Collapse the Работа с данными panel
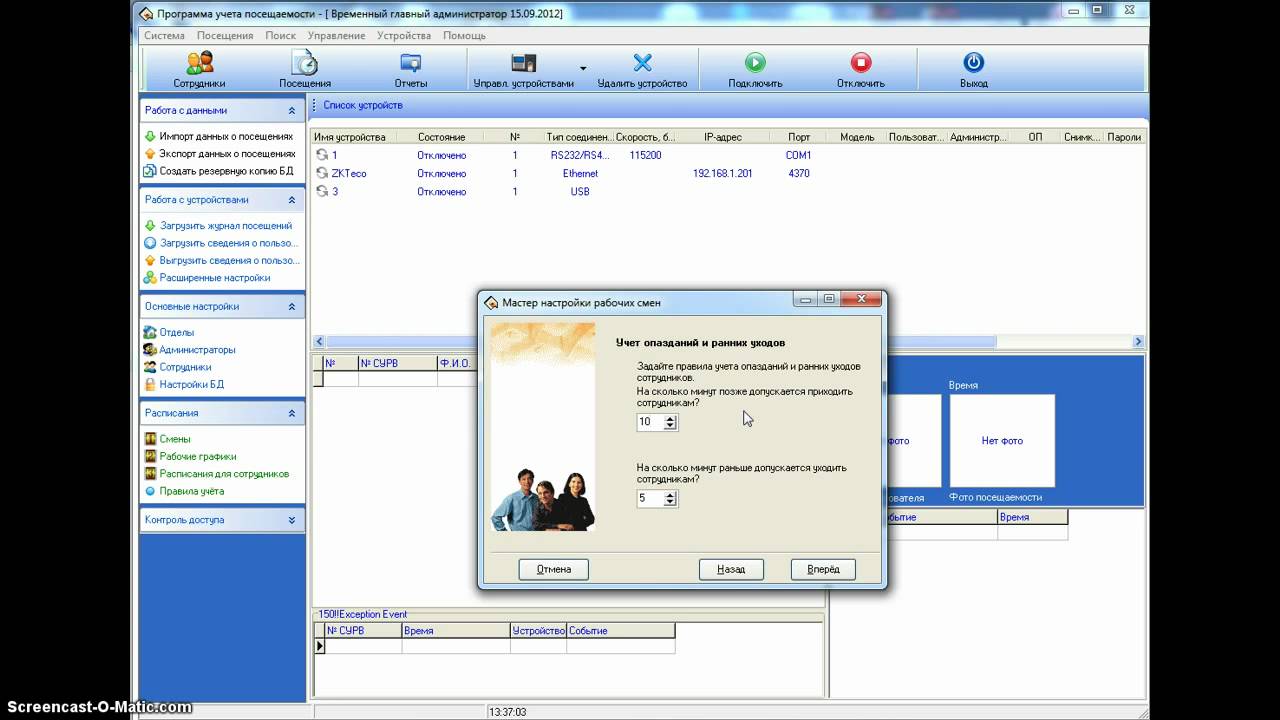1280x720 pixels. tap(292, 111)
